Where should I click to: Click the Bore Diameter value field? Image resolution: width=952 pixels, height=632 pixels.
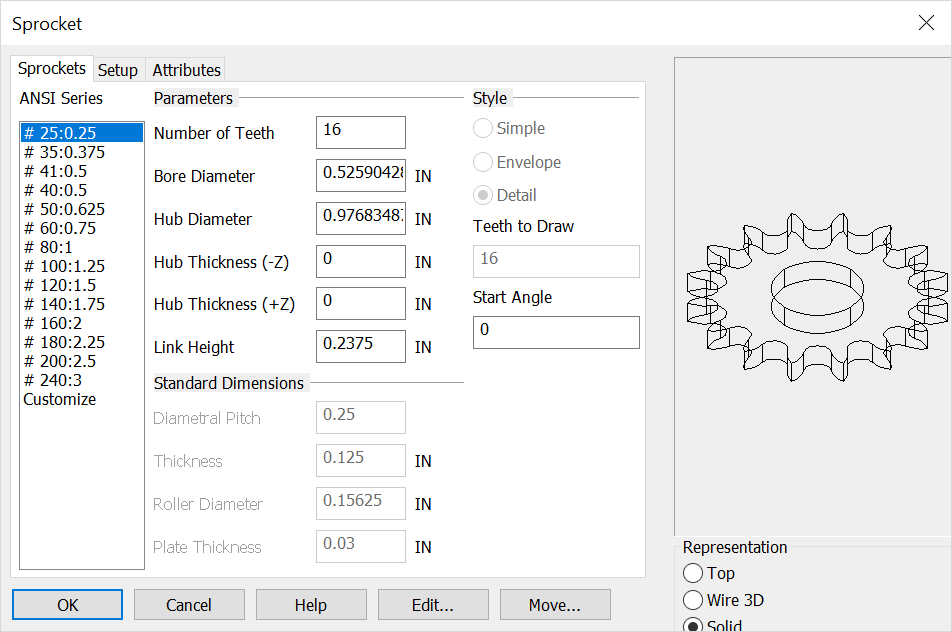coord(360,175)
